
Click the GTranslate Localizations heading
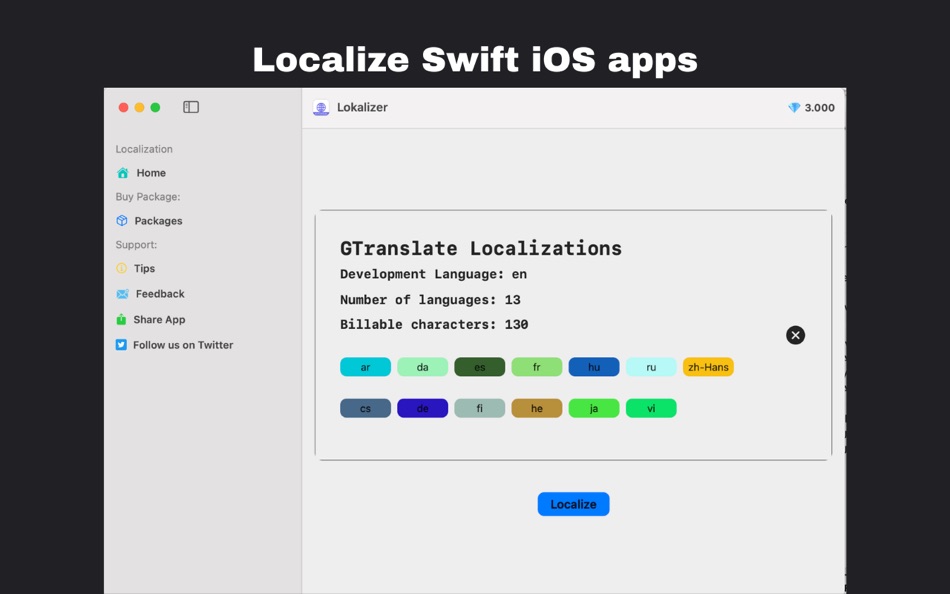(x=480, y=249)
